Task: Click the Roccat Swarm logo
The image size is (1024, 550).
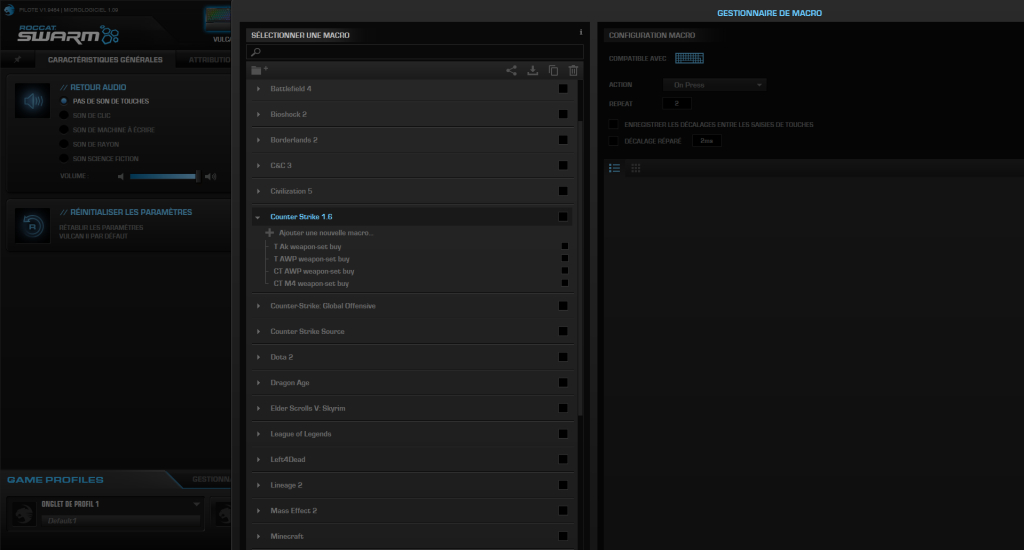Action: 68,34
